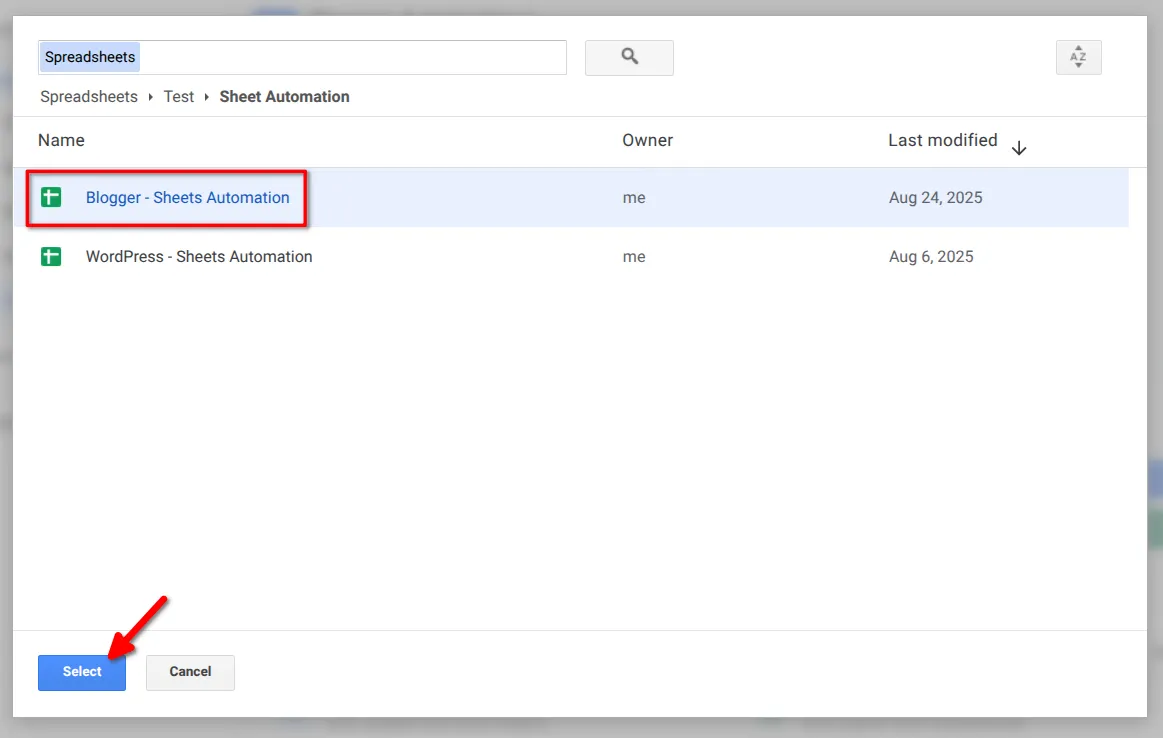Expand the breadcrumb arrow after Spreadsheets
The image size is (1163, 738).
pos(150,96)
